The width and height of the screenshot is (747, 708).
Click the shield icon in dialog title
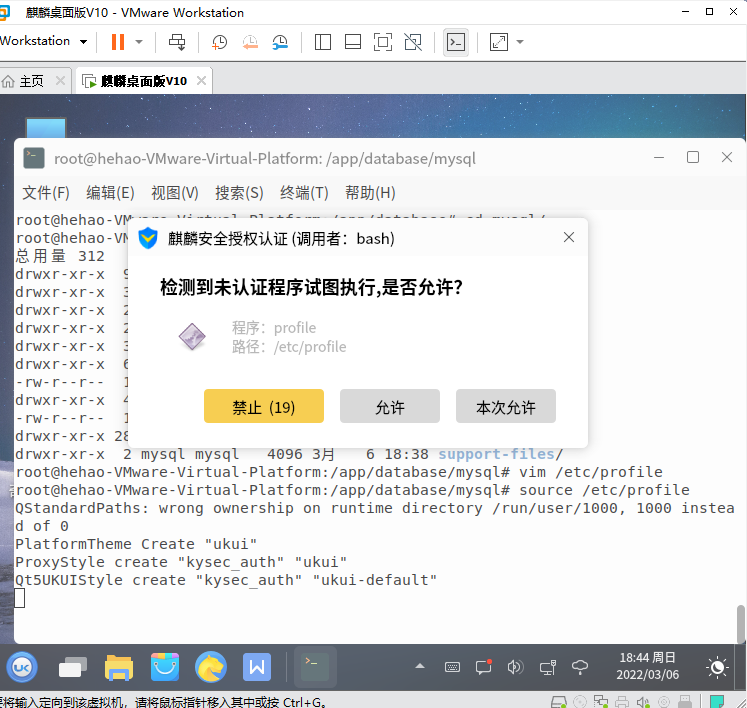click(x=148, y=238)
